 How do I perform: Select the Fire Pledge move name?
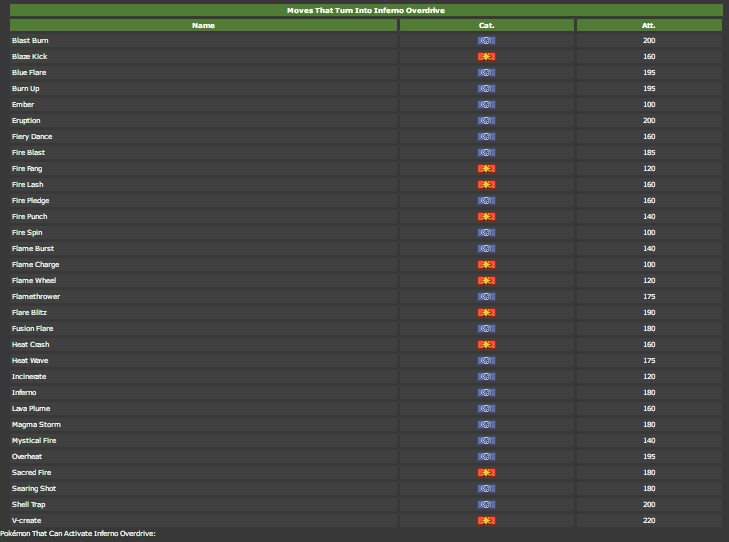[31, 200]
